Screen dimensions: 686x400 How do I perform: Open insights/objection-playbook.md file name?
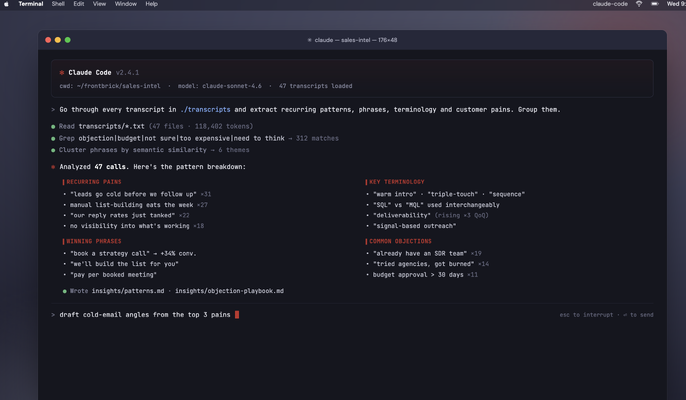(x=229, y=291)
